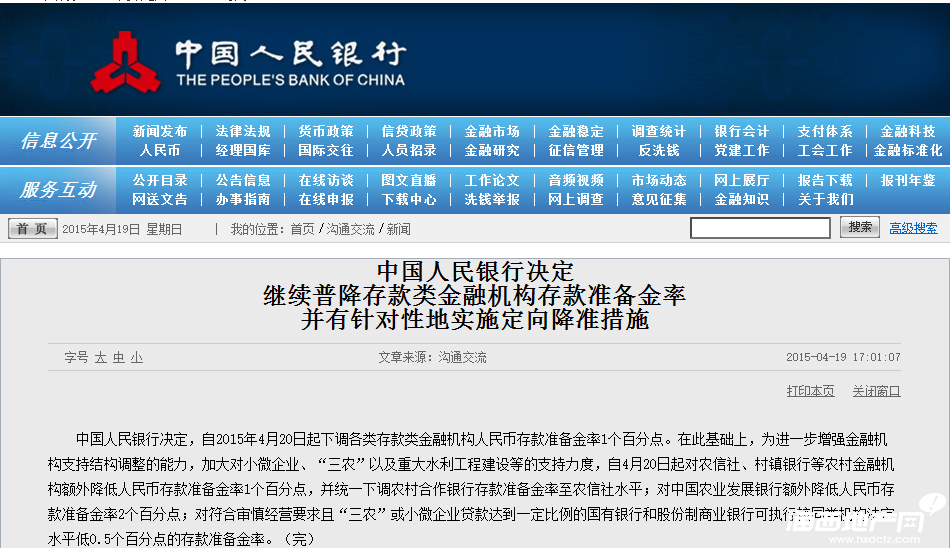This screenshot has height=548, width=951.
Task: Visit the 网上展厅 page
Action: [741, 181]
